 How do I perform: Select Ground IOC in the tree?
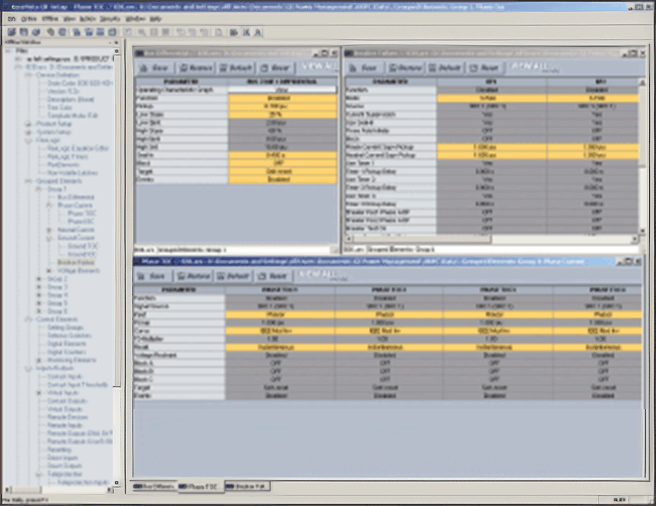82,254
